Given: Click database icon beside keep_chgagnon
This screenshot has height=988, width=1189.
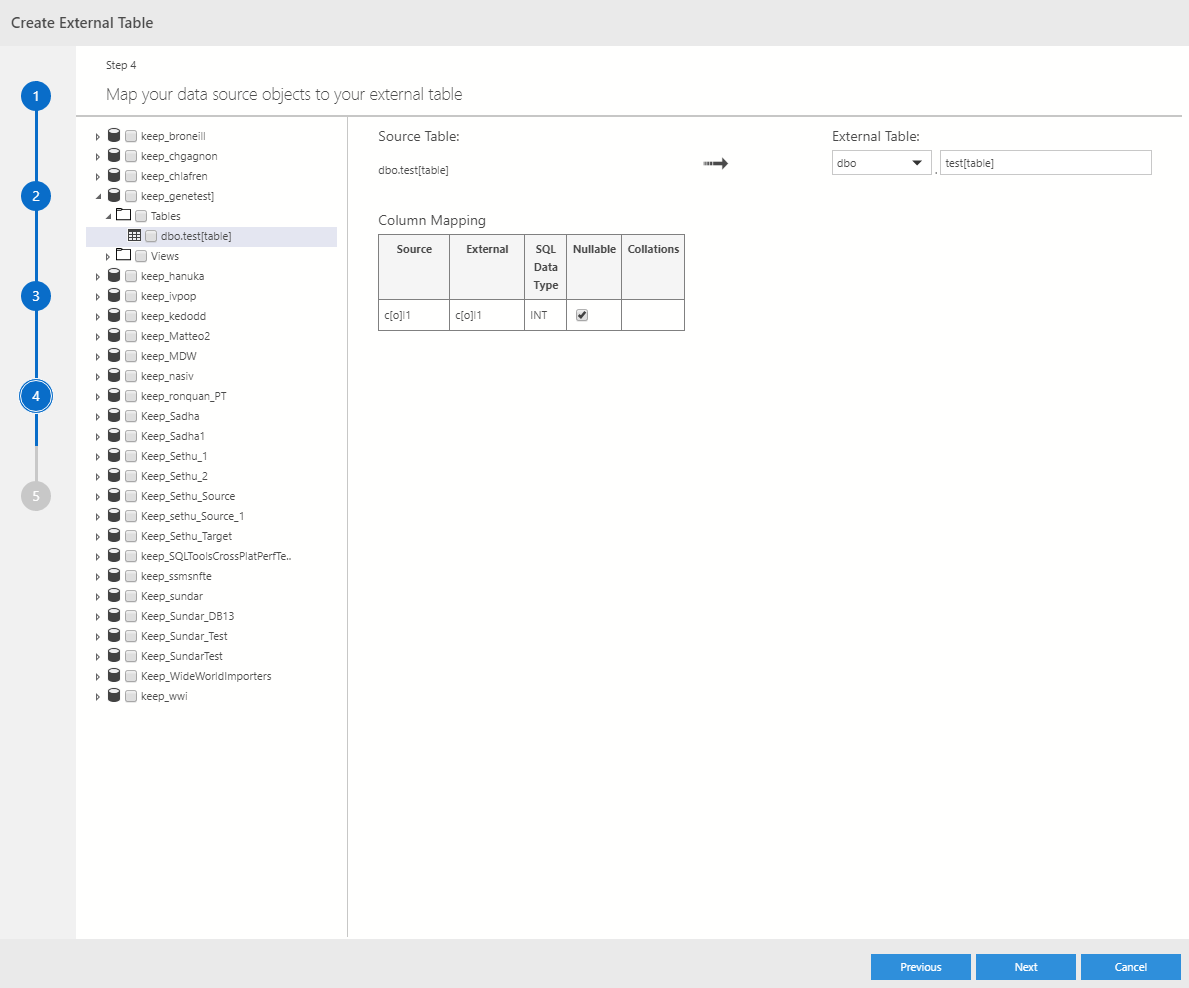Looking at the screenshot, I should 114,155.
